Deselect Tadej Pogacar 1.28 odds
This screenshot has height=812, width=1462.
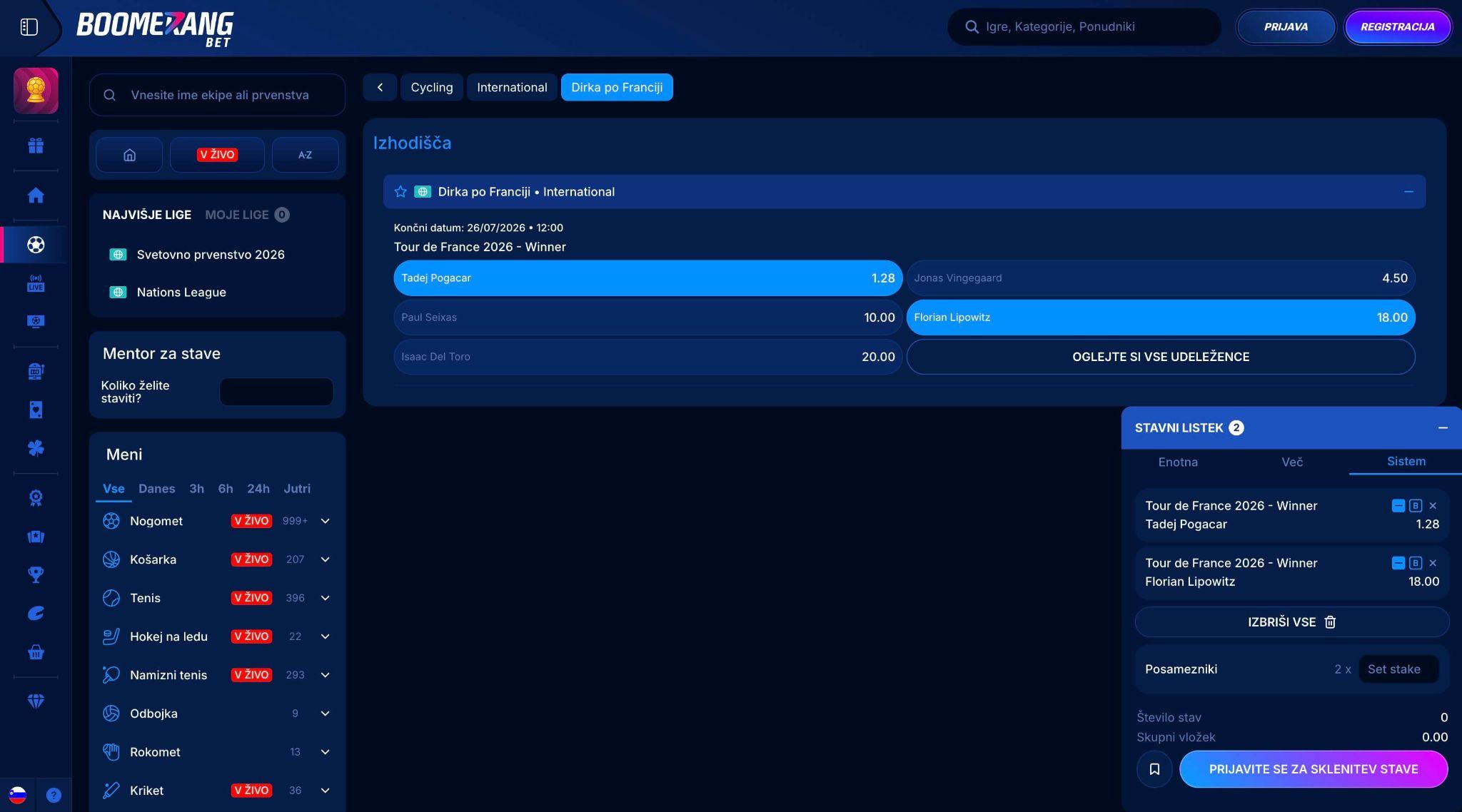pyautogui.click(x=647, y=278)
